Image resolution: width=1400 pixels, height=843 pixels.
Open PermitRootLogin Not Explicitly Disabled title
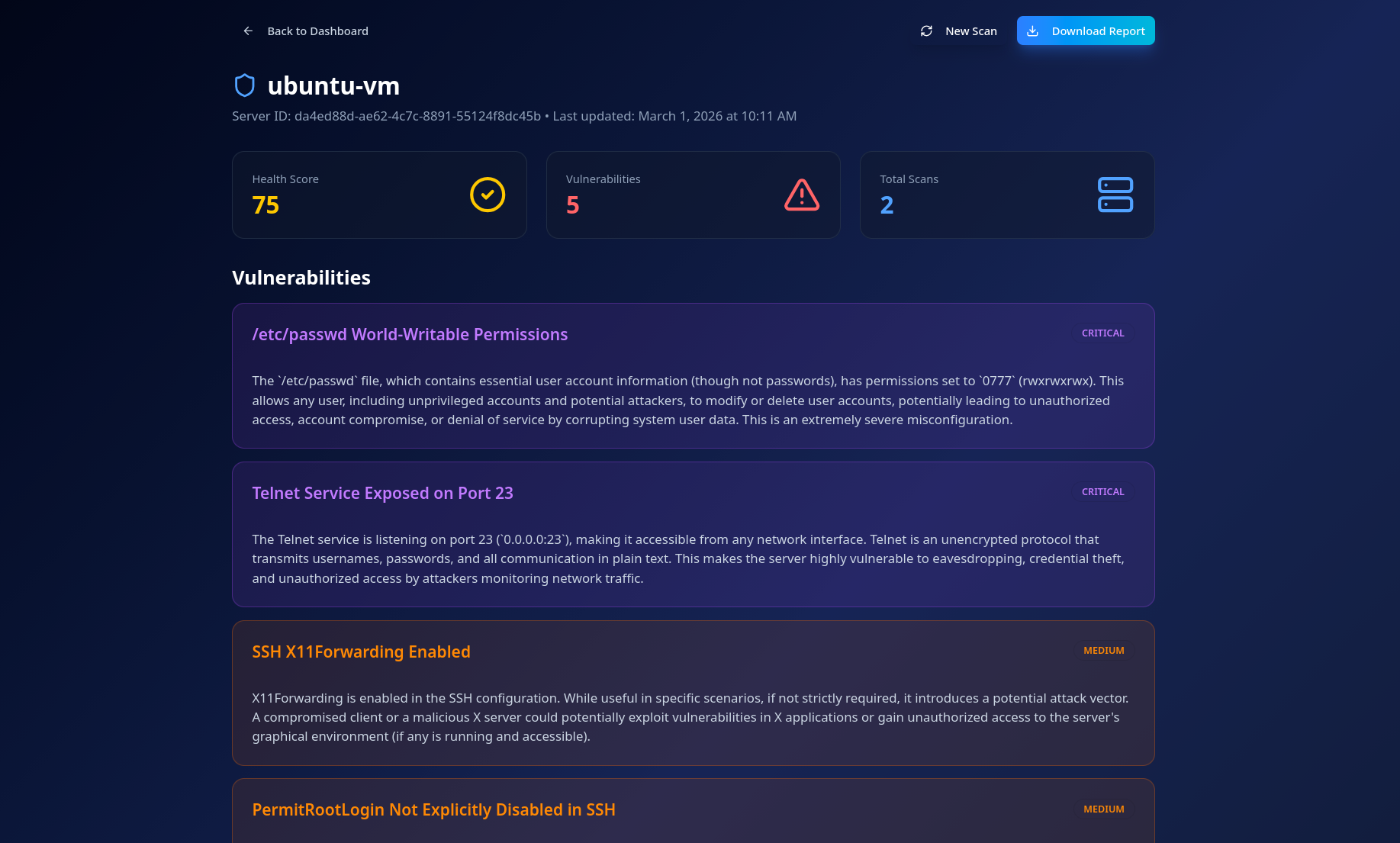pos(434,809)
